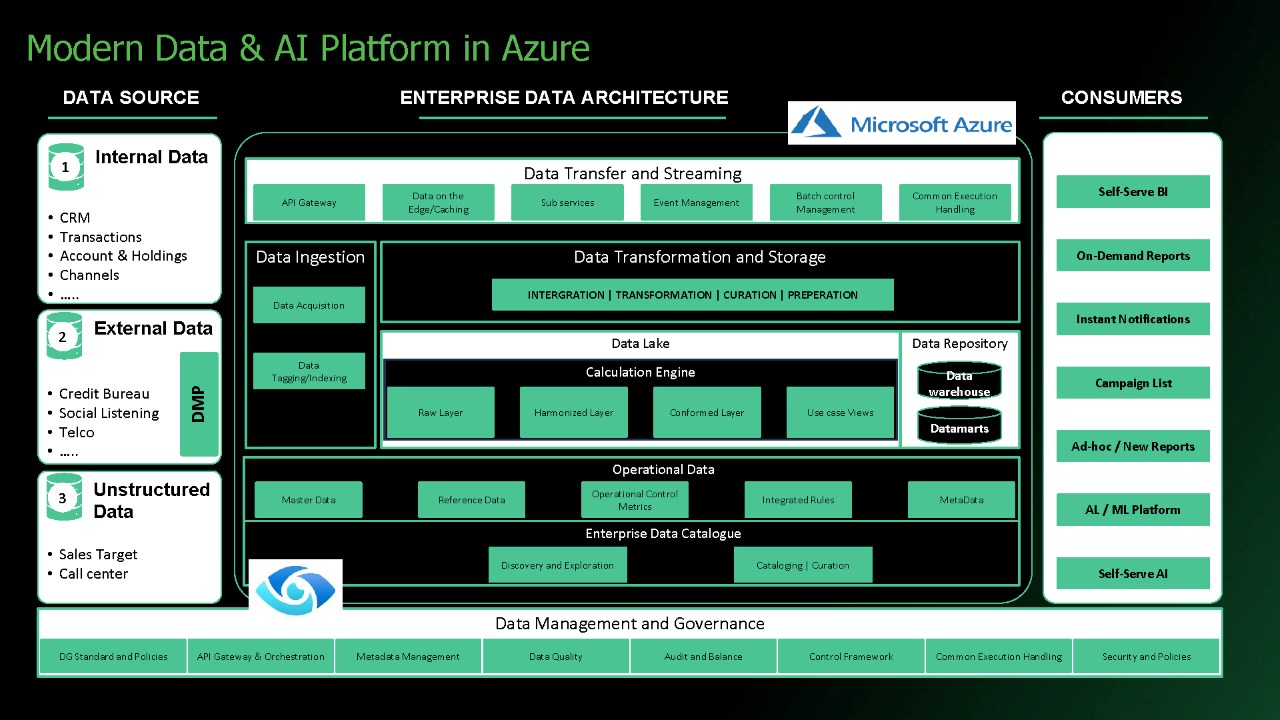
Task: Click the Self-Serve AI box
Action: [1133, 574]
